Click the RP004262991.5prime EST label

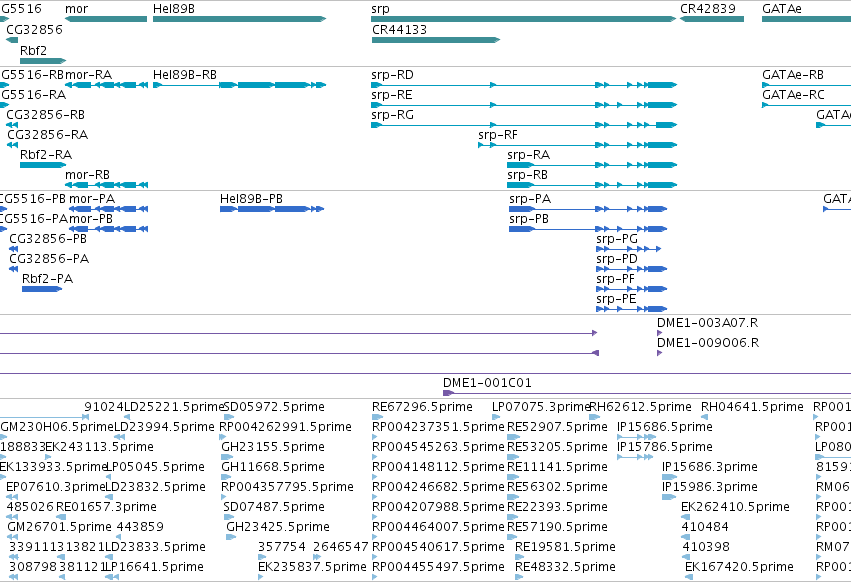click(x=285, y=427)
